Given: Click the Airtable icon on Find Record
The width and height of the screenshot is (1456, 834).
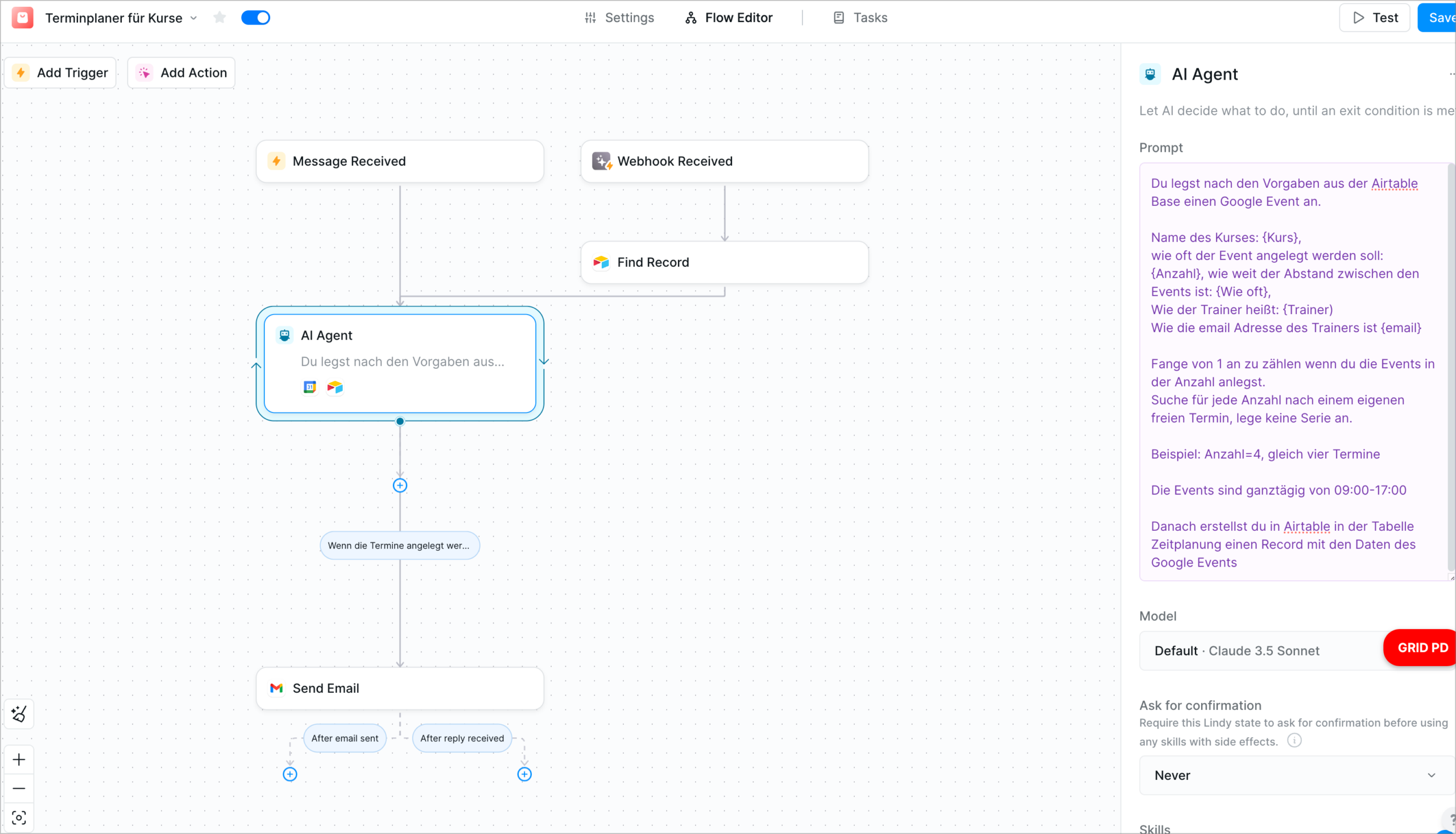Looking at the screenshot, I should (601, 262).
